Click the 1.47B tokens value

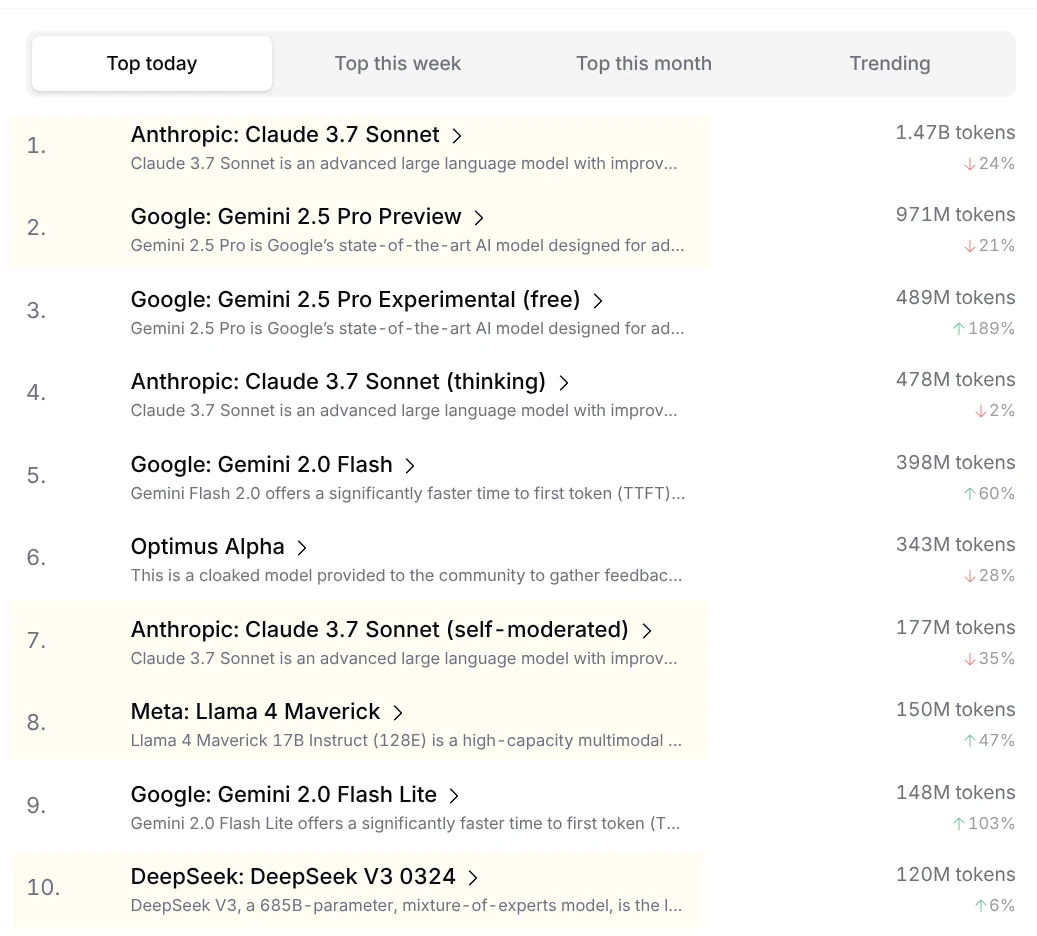point(955,132)
